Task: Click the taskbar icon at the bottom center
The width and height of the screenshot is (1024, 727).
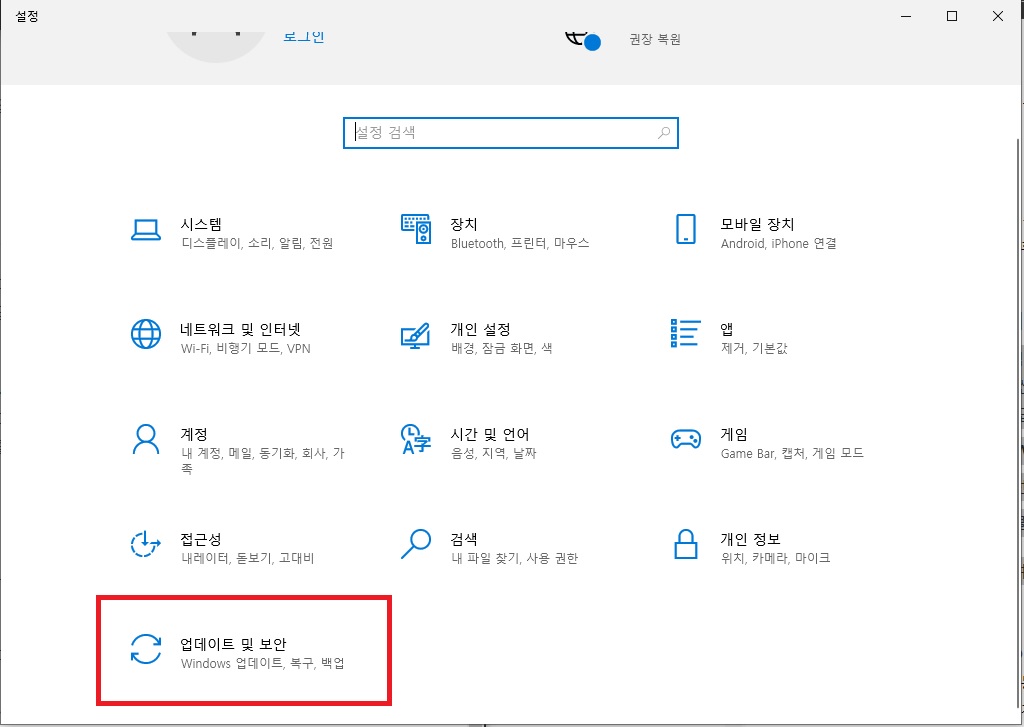Action: click(483, 722)
